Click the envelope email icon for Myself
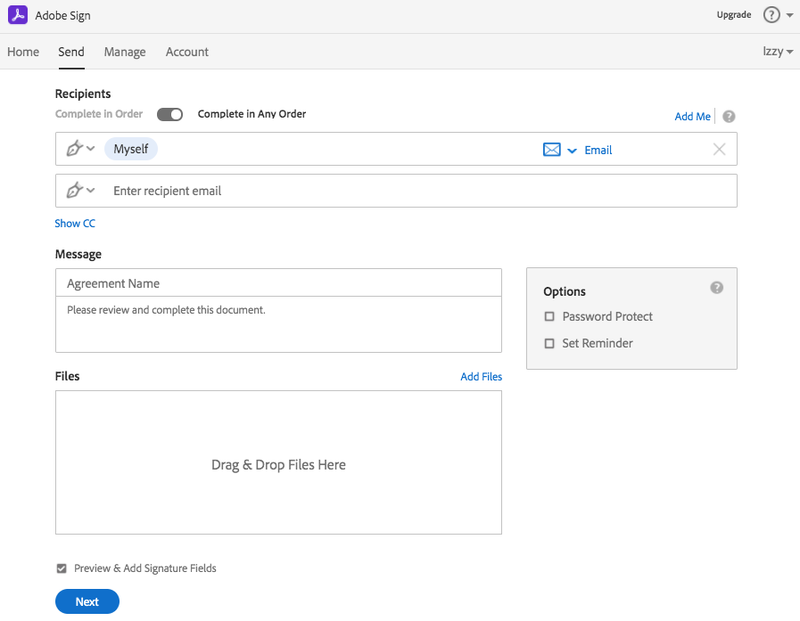The width and height of the screenshot is (800, 621). coord(552,150)
